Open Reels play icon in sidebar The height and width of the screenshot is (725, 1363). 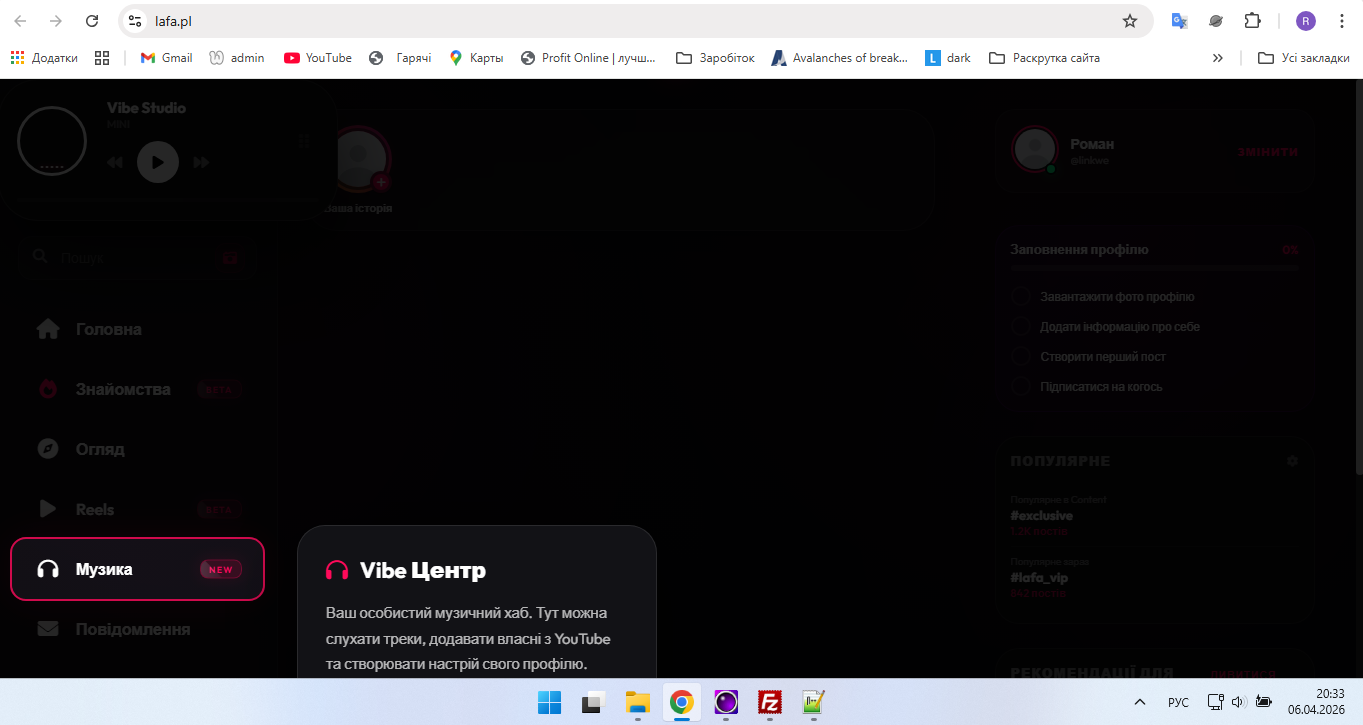(48, 509)
